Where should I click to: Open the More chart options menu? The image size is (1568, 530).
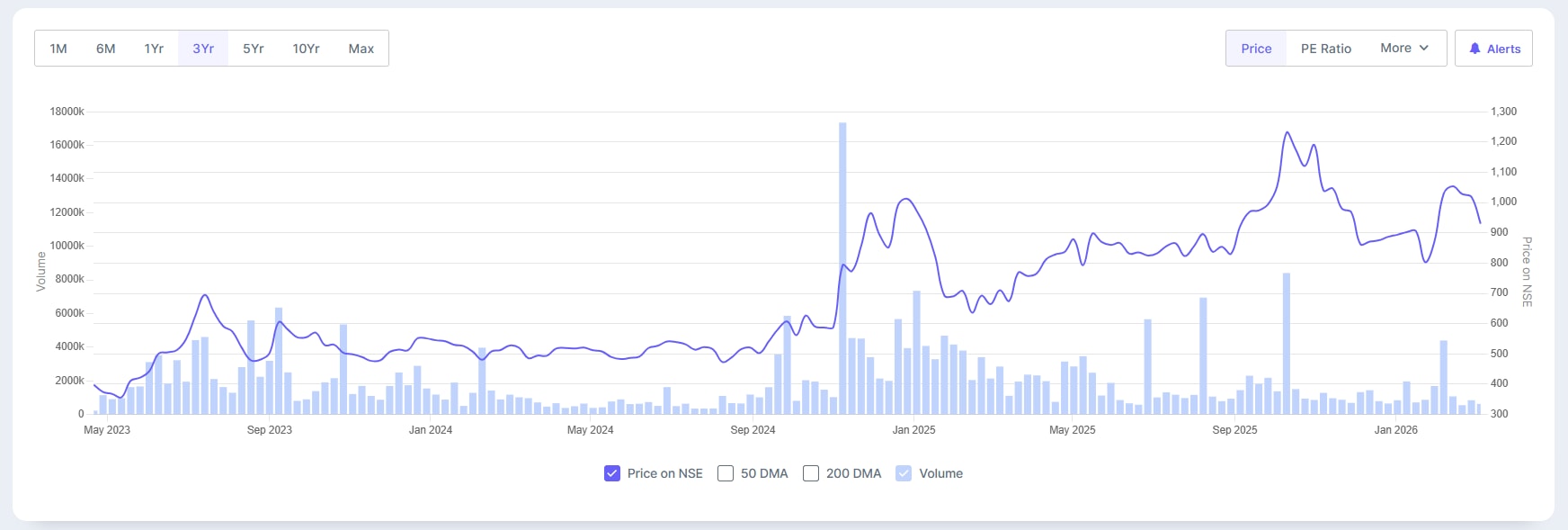(x=1403, y=48)
